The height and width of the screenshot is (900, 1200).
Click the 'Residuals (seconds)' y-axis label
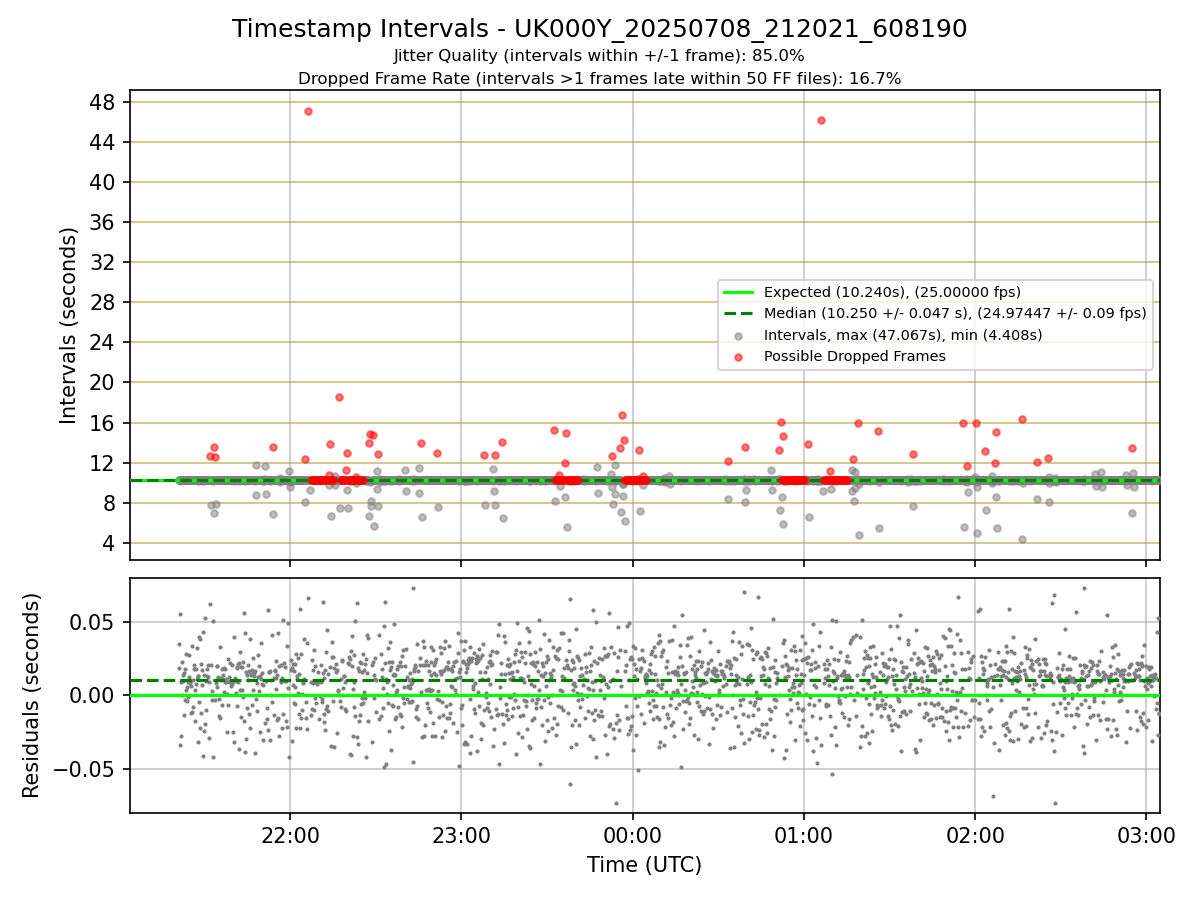[32, 695]
